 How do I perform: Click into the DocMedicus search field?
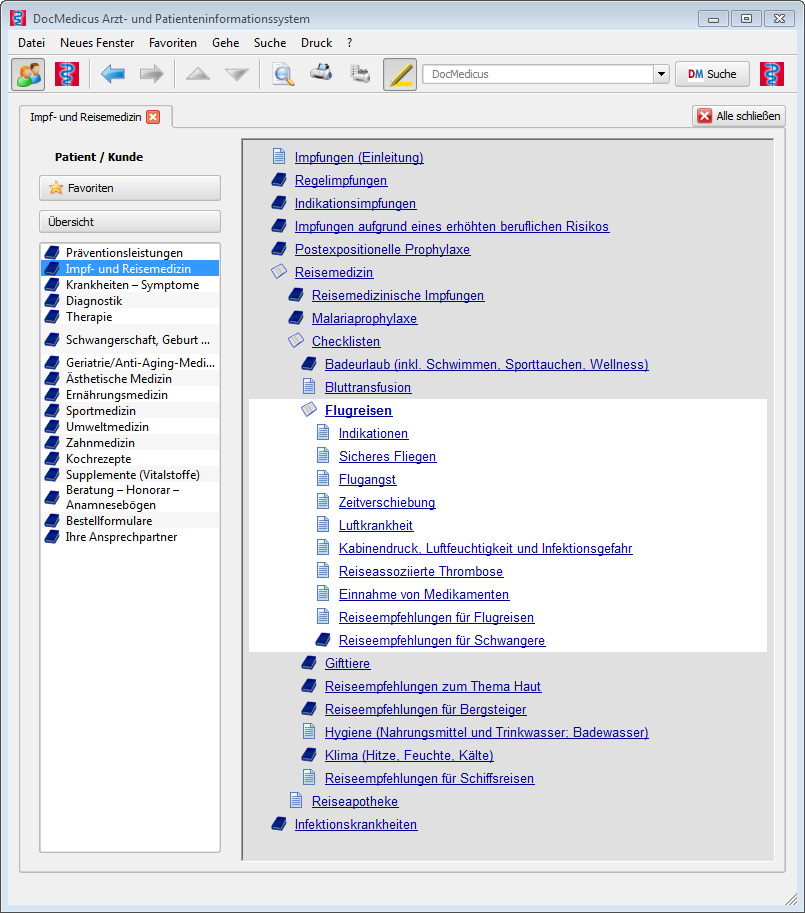[538, 74]
